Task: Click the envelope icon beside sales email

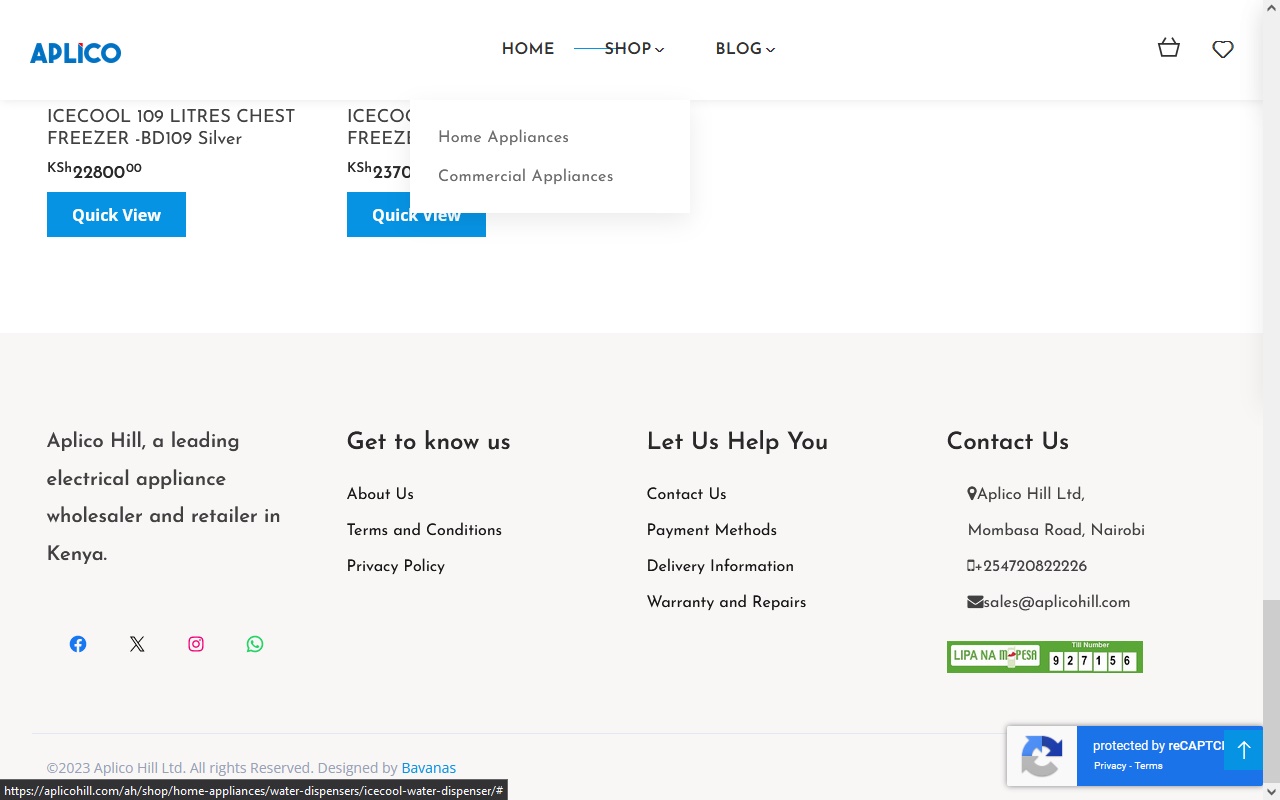Action: 975,602
